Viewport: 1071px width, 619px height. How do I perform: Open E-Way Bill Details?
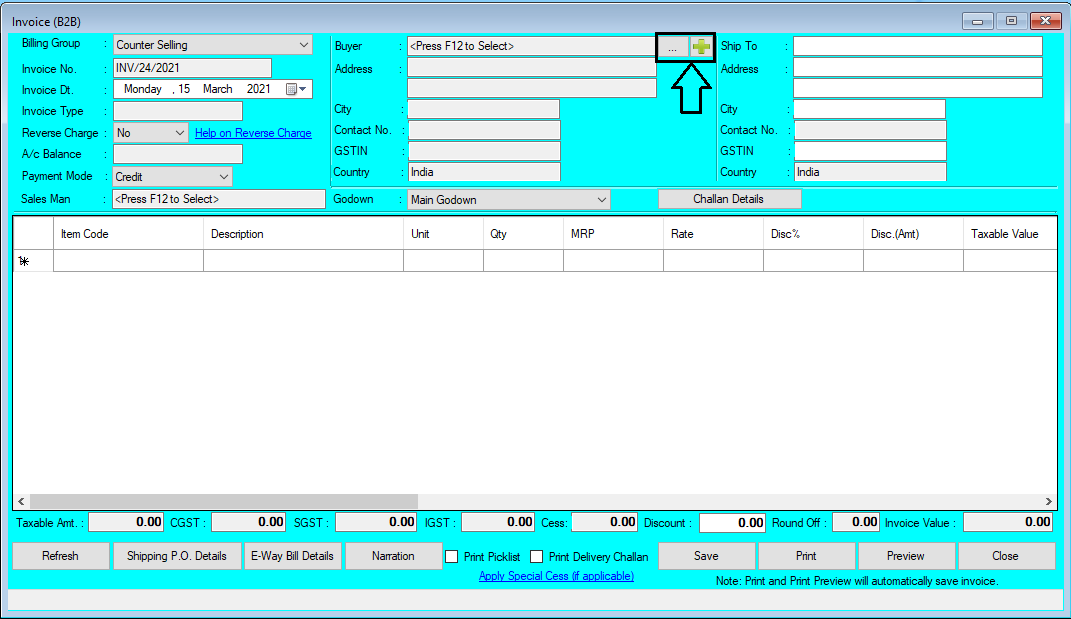pyautogui.click(x=292, y=556)
